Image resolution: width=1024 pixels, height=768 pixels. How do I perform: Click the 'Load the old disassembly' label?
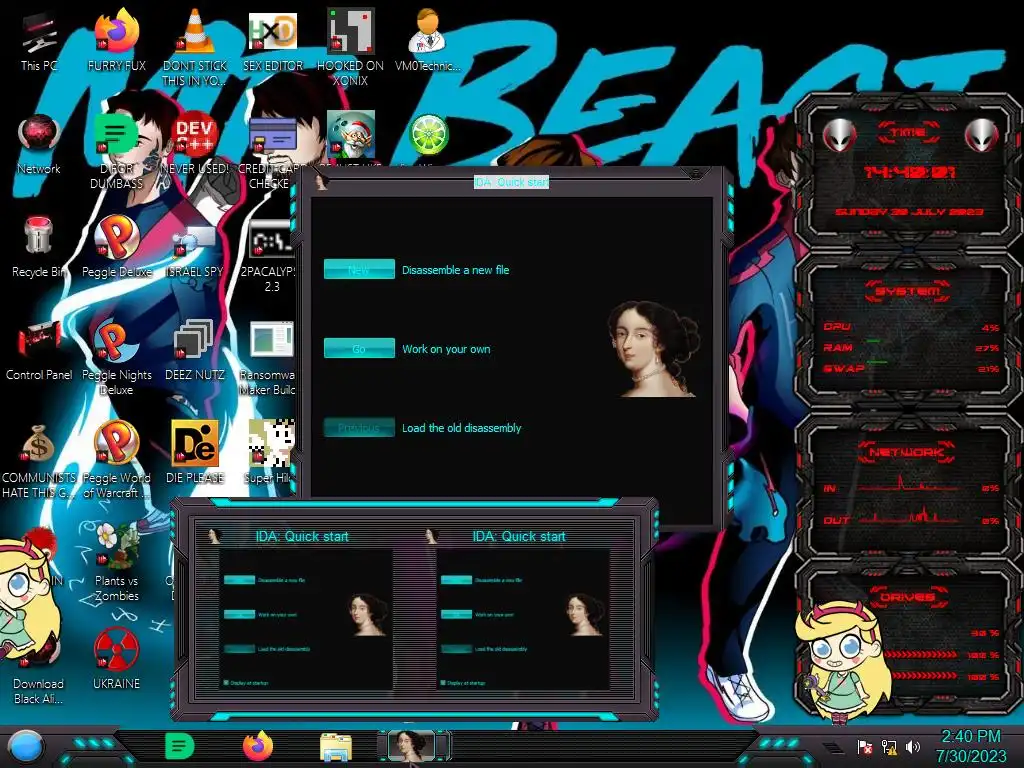coord(461,428)
